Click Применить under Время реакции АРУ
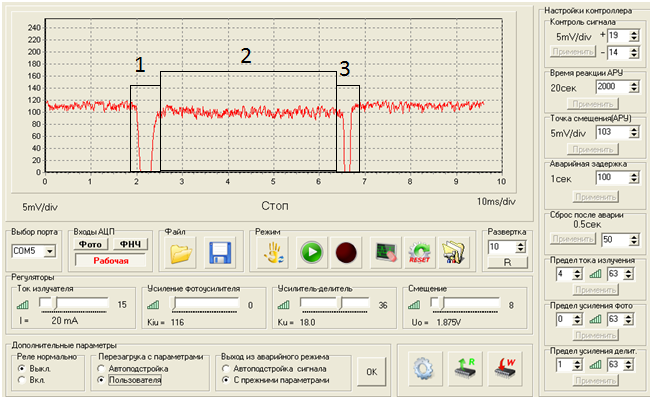This screenshot has width=651, height=399. pos(592,104)
